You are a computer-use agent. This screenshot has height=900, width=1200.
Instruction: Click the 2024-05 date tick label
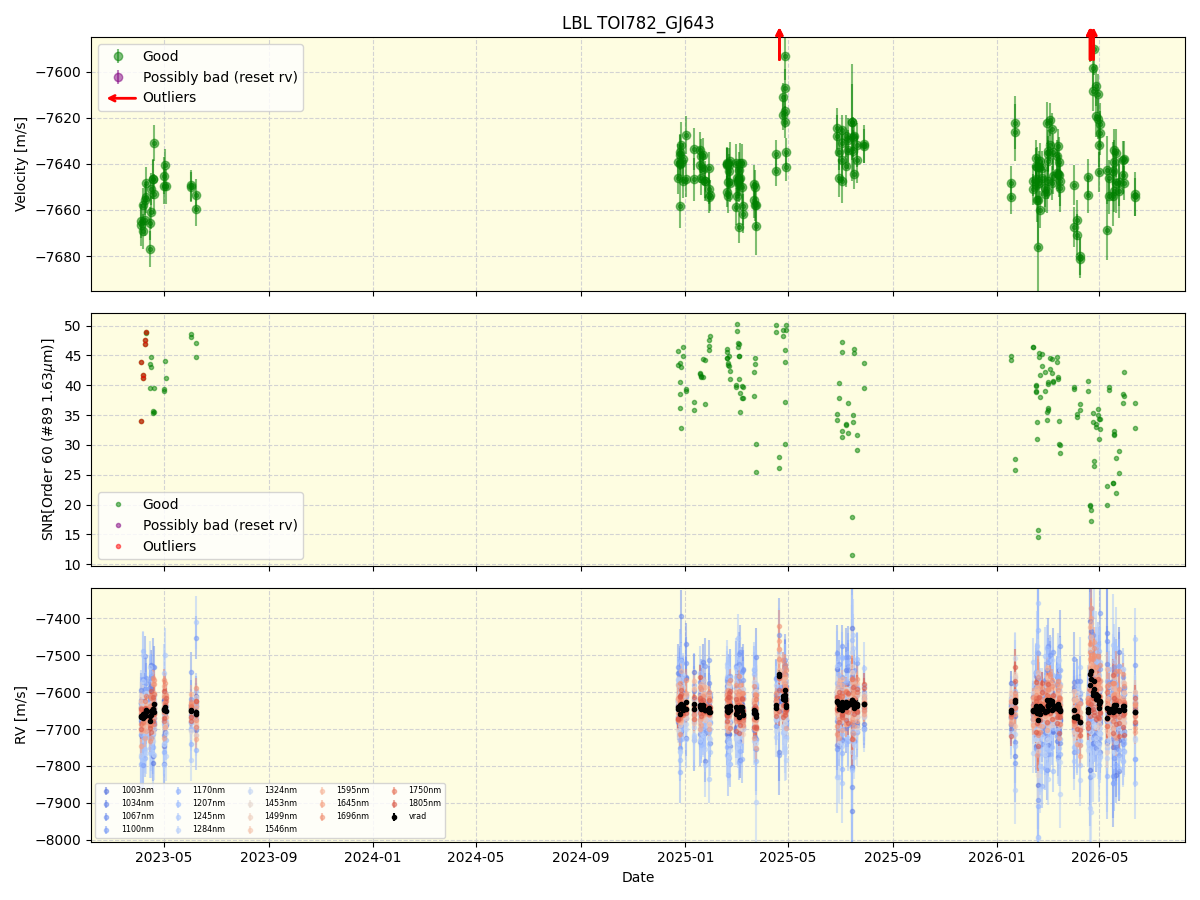click(x=476, y=857)
